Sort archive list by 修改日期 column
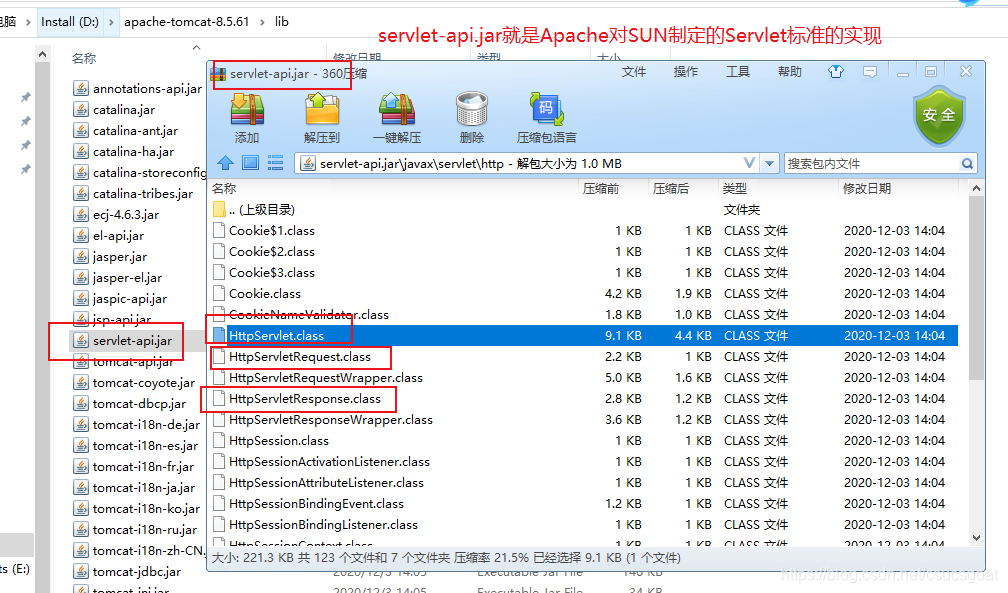This screenshot has height=593, width=1008. [x=867, y=188]
